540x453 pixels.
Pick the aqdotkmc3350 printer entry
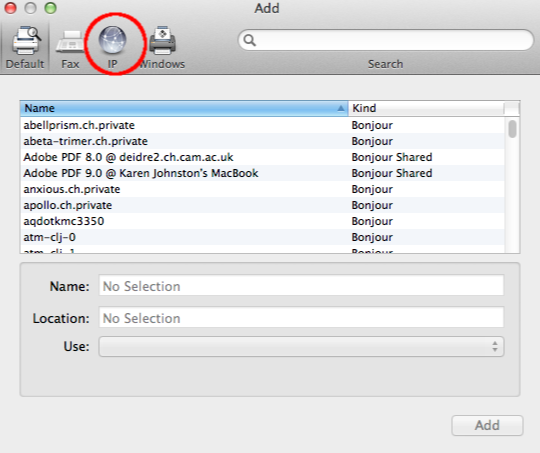click(x=262, y=221)
